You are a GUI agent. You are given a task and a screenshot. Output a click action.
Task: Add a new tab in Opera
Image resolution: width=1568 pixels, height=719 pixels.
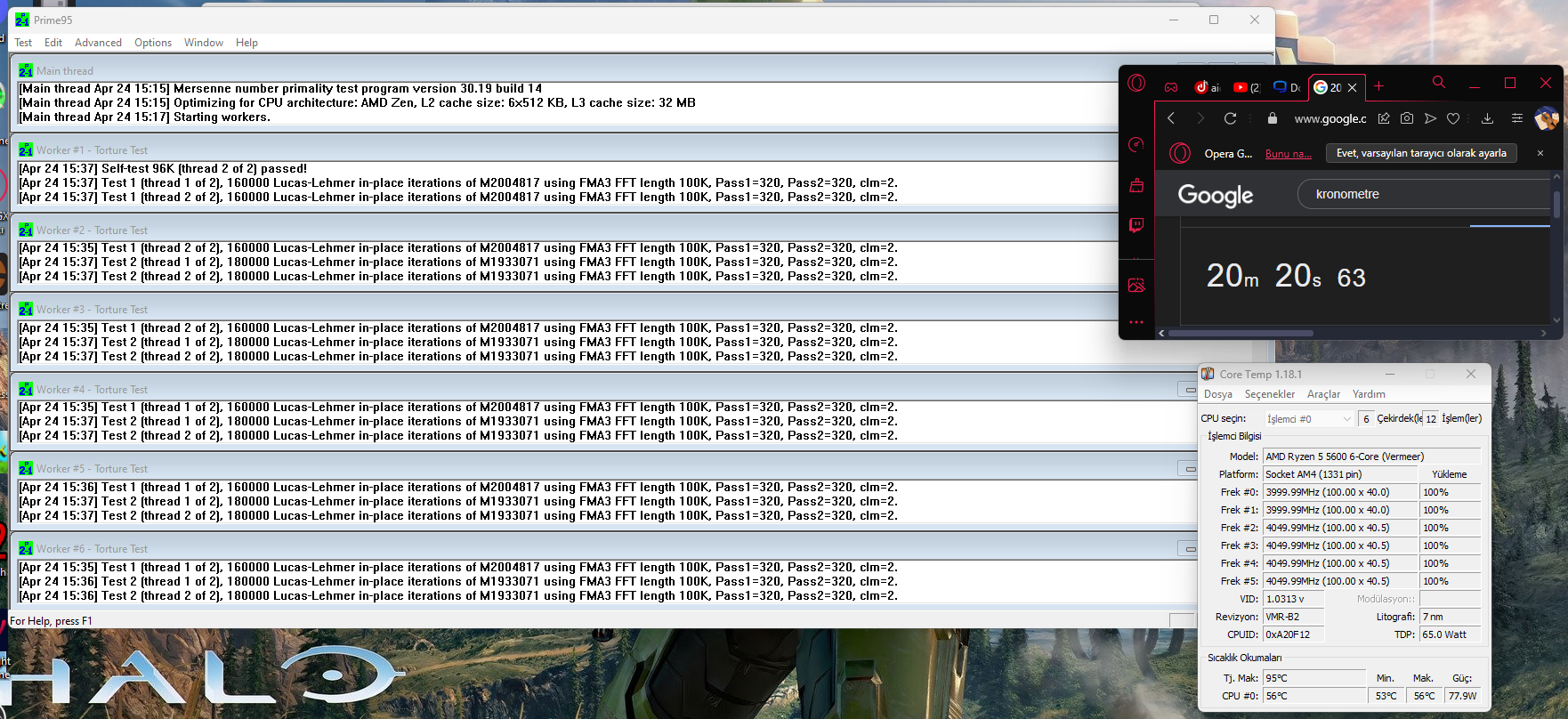[x=1378, y=86]
